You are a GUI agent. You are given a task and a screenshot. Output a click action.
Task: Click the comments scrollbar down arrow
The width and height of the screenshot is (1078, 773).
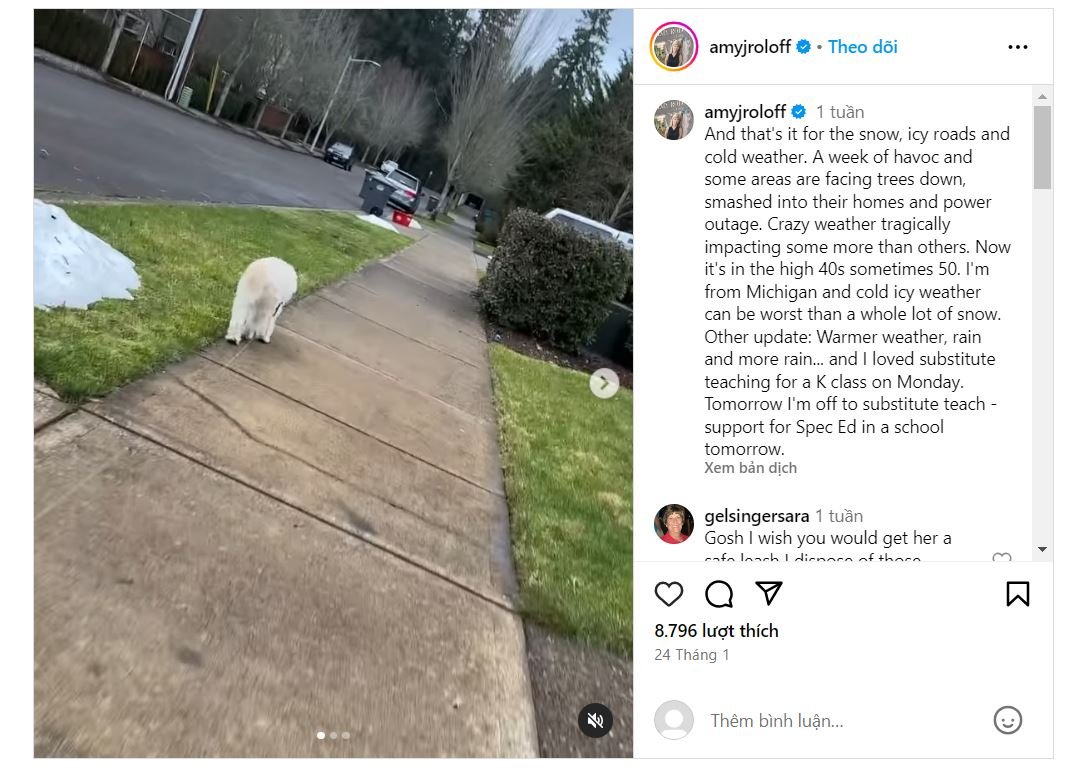pos(1042,549)
